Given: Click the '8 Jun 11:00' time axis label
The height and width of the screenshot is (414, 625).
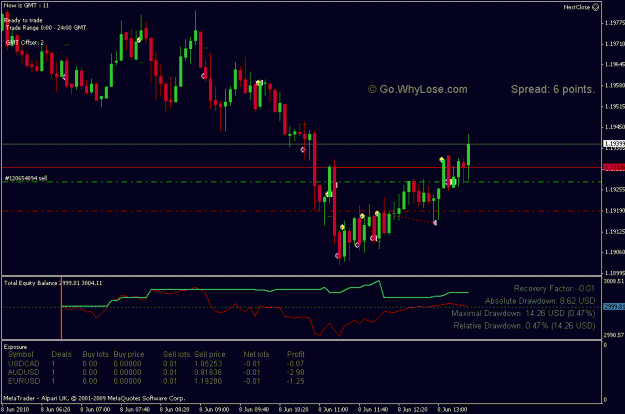Looking at the screenshot, I should pyautogui.click(x=333, y=410).
